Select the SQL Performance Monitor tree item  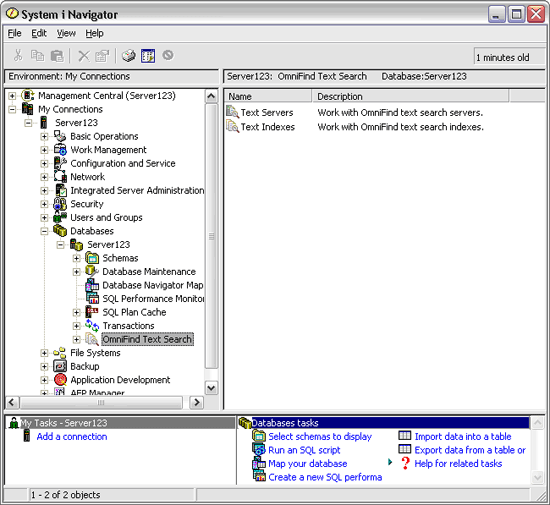(153, 299)
